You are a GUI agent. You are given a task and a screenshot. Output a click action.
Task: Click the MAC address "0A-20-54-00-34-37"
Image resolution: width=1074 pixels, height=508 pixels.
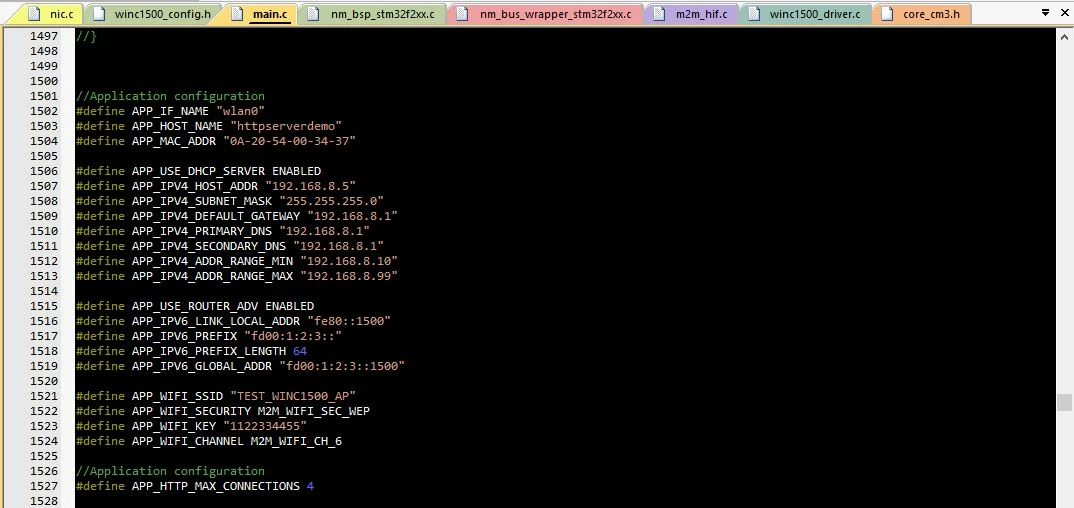(x=290, y=141)
